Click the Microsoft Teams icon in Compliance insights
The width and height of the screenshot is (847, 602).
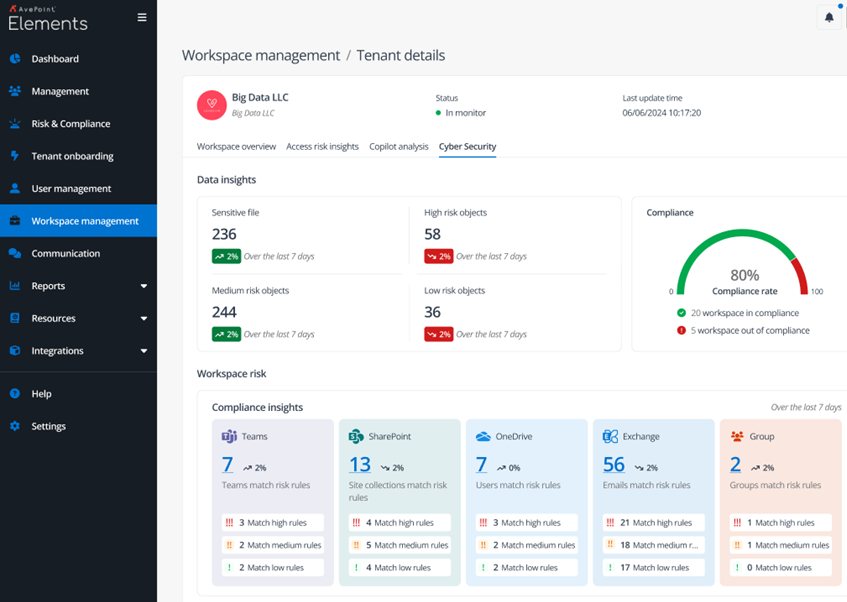(229, 436)
